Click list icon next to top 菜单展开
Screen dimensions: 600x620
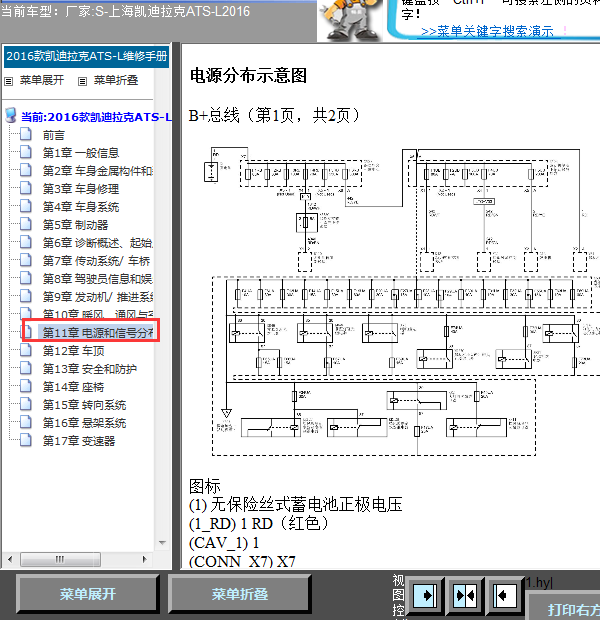9,81
